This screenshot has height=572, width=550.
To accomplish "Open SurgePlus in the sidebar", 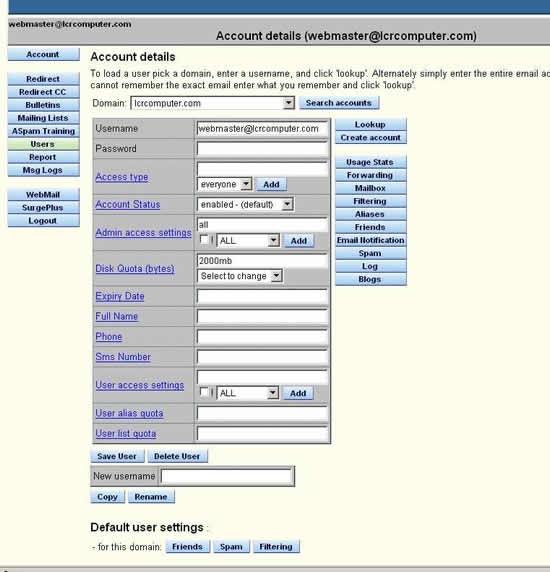I will click(x=43, y=208).
